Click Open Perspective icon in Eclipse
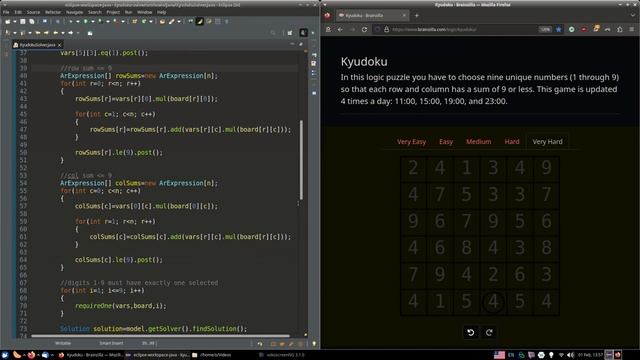The width and height of the screenshot is (640, 360). [x=290, y=33]
